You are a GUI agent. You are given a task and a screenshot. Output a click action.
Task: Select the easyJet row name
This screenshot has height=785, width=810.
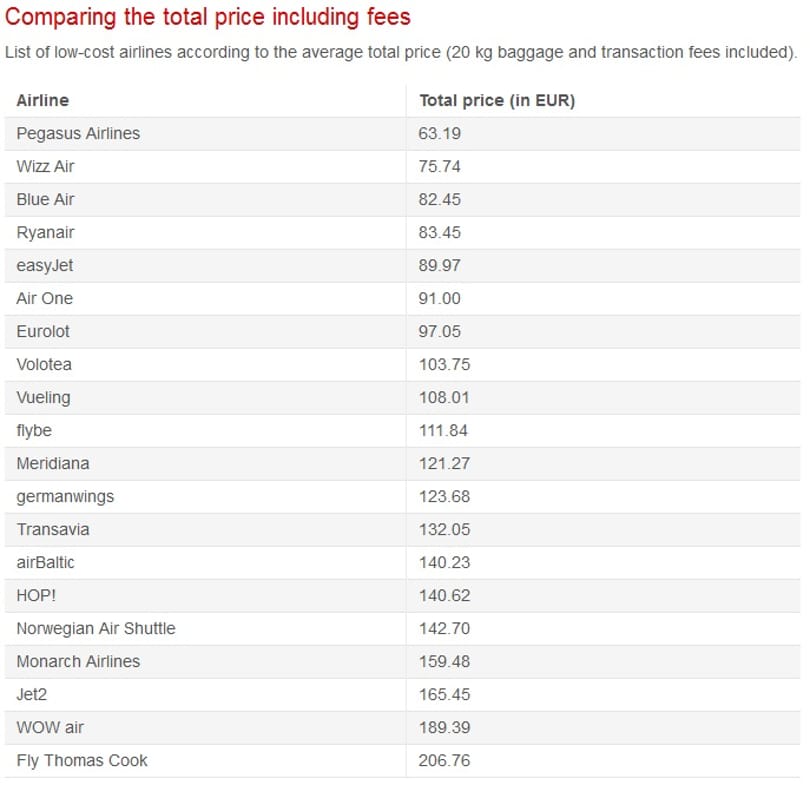[x=45, y=265]
